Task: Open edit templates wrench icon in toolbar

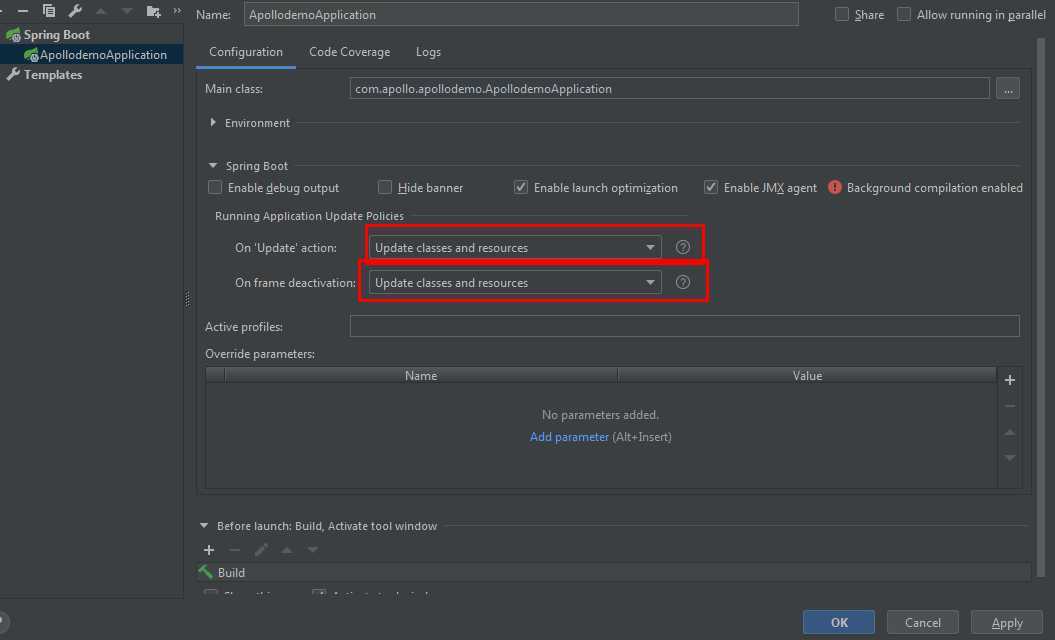Action: [75, 11]
